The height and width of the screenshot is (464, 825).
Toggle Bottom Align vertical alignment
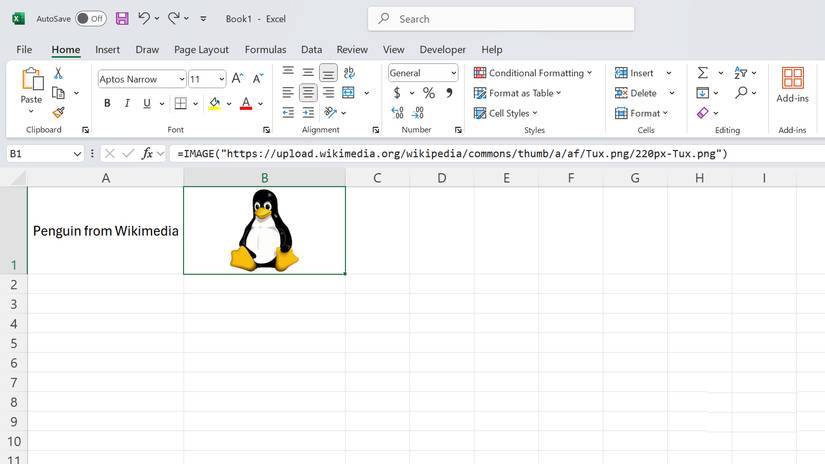328,73
